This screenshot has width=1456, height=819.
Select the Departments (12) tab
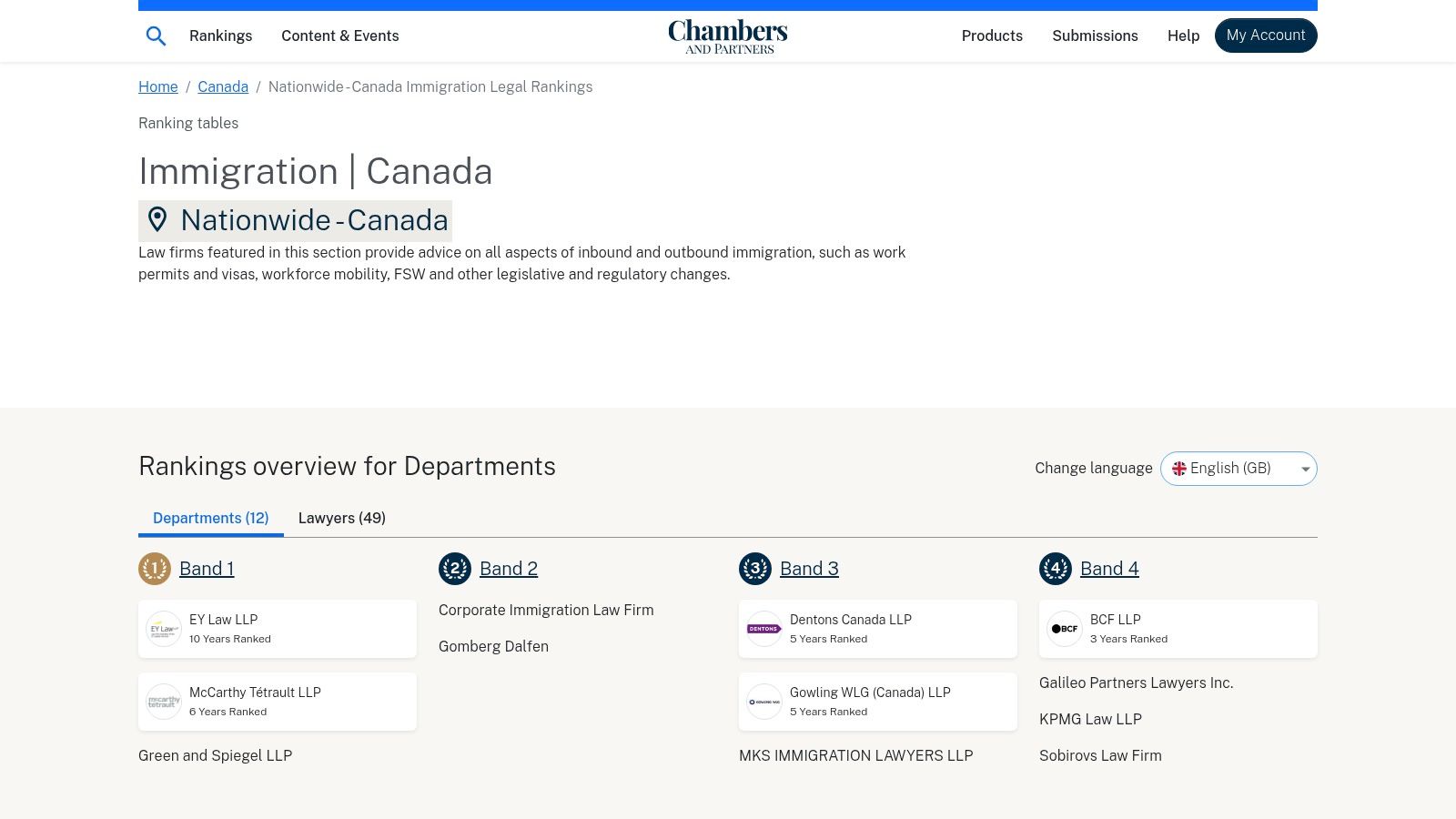tap(210, 518)
